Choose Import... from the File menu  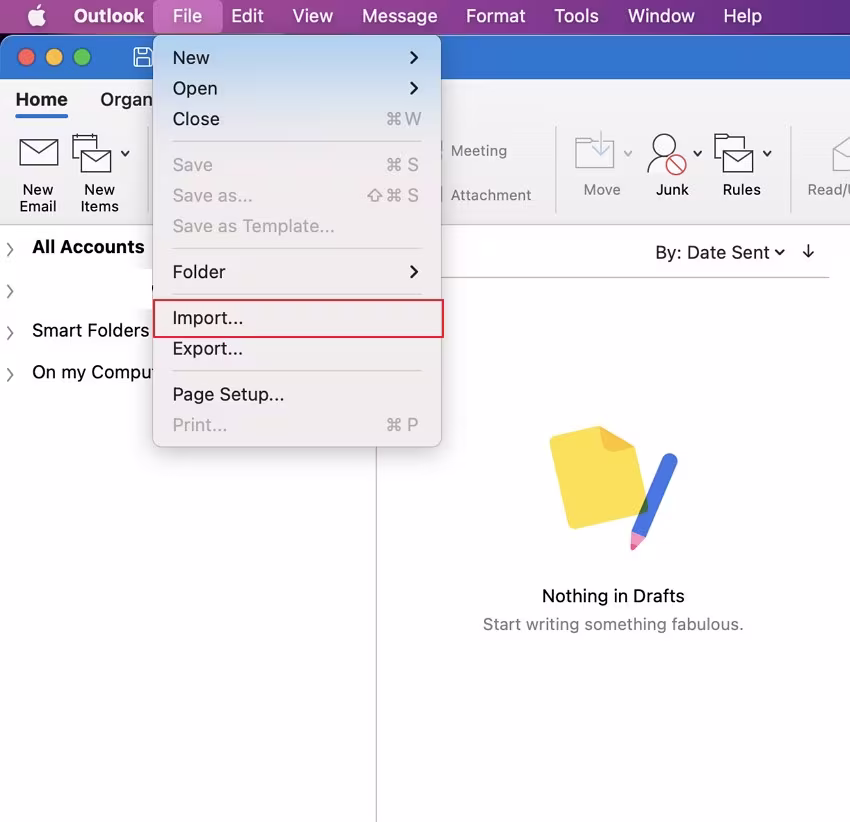(298, 318)
